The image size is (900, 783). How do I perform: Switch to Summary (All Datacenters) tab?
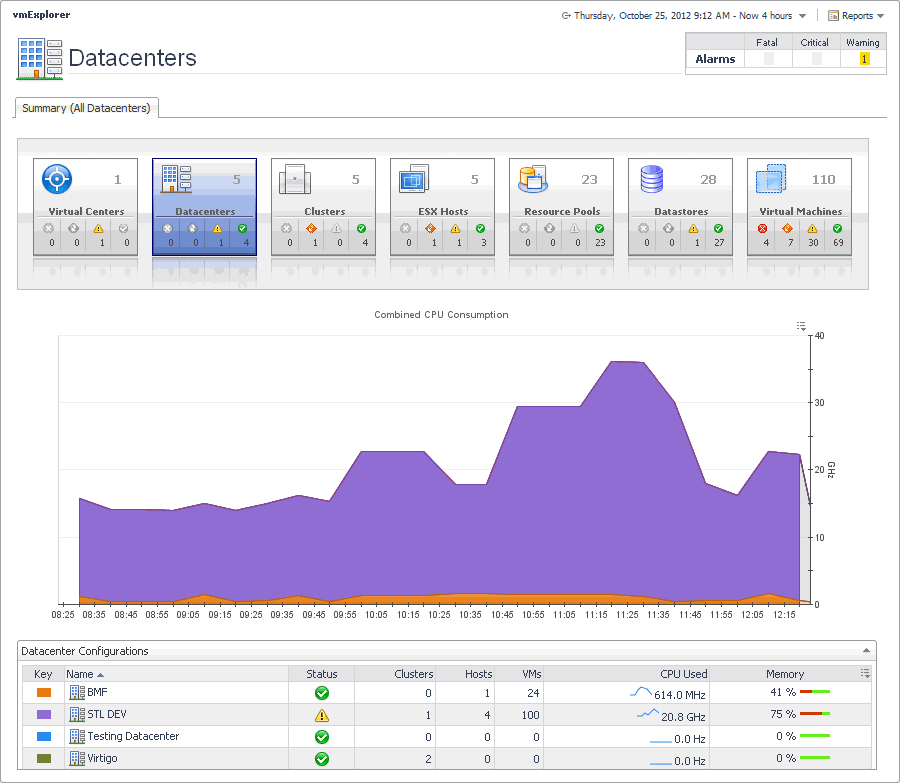point(86,108)
